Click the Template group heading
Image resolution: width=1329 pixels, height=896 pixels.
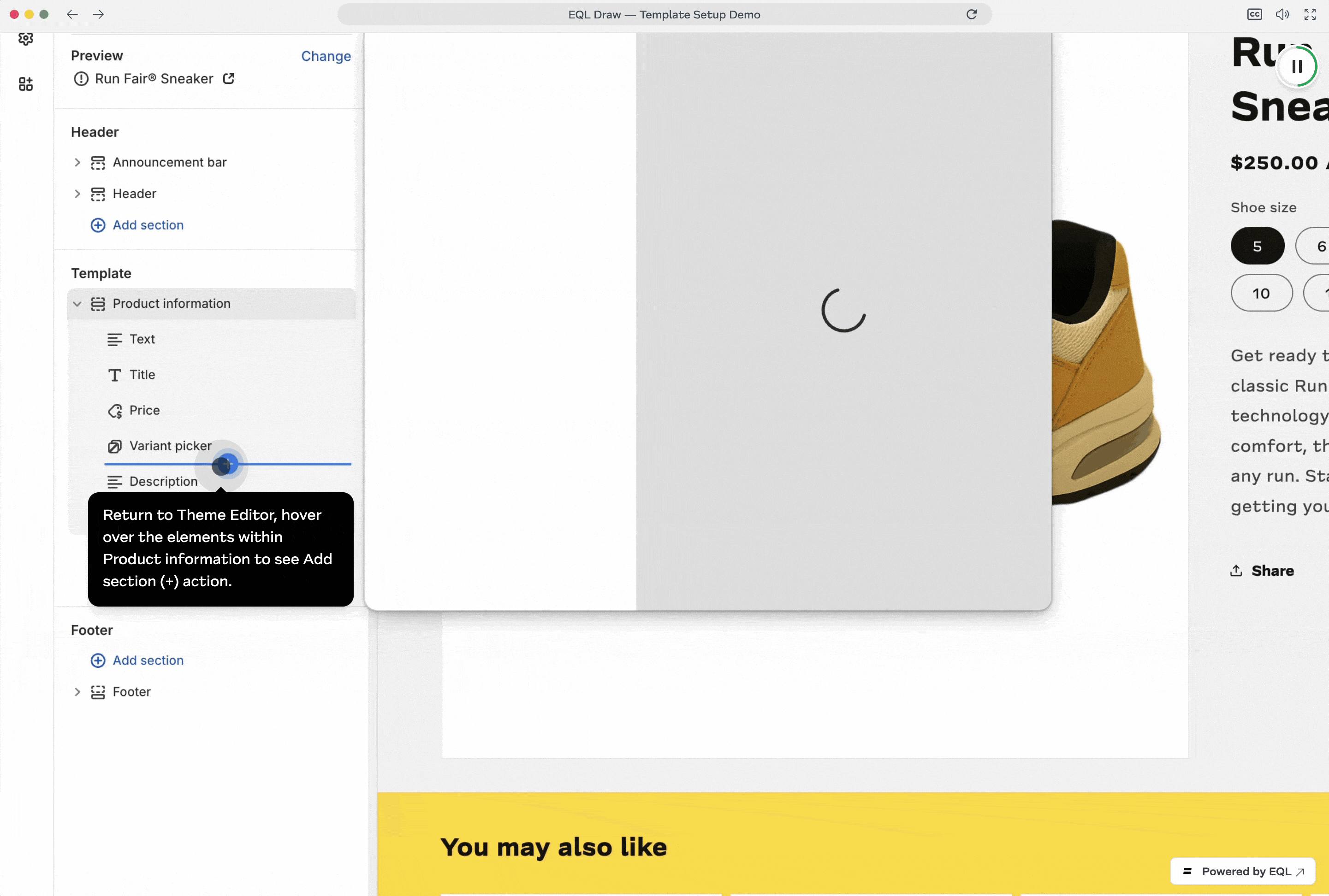coord(101,273)
